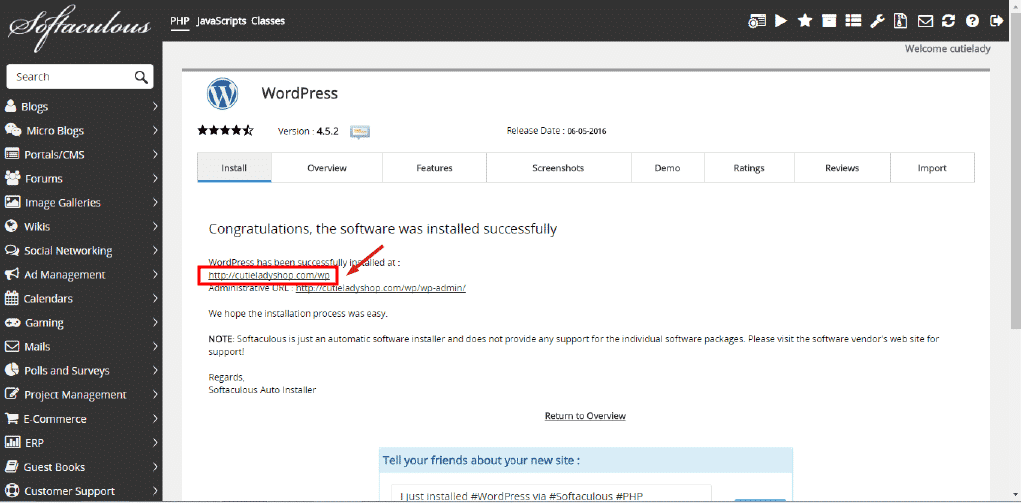This screenshot has width=1021, height=503.
Task: Click the Blogs person icon in sidebar
Action: pyautogui.click(x=10, y=106)
